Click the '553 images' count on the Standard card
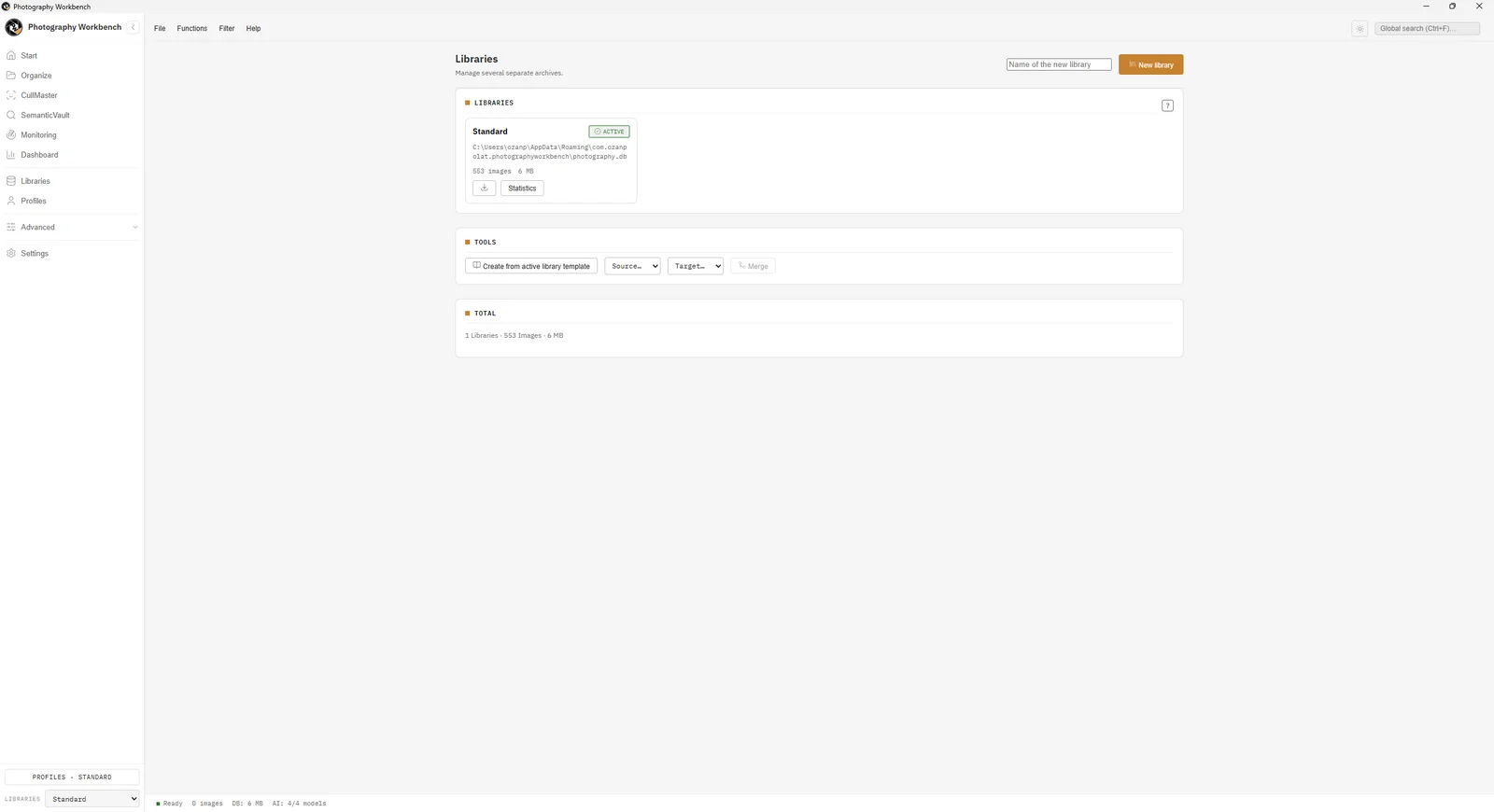Screen dimensions: 1494x812 pos(492,172)
